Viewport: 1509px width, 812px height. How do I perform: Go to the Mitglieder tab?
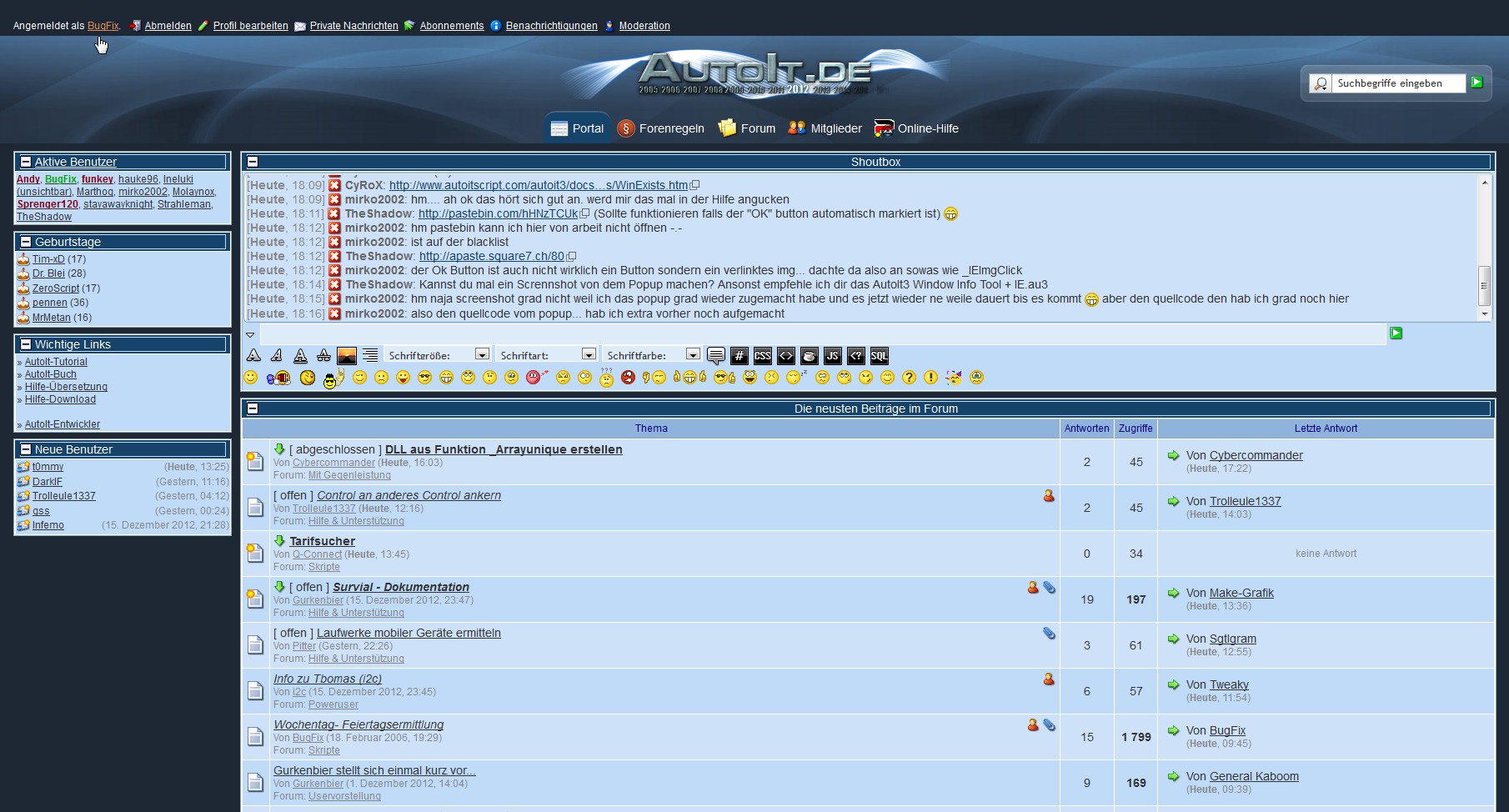pyautogui.click(x=825, y=128)
